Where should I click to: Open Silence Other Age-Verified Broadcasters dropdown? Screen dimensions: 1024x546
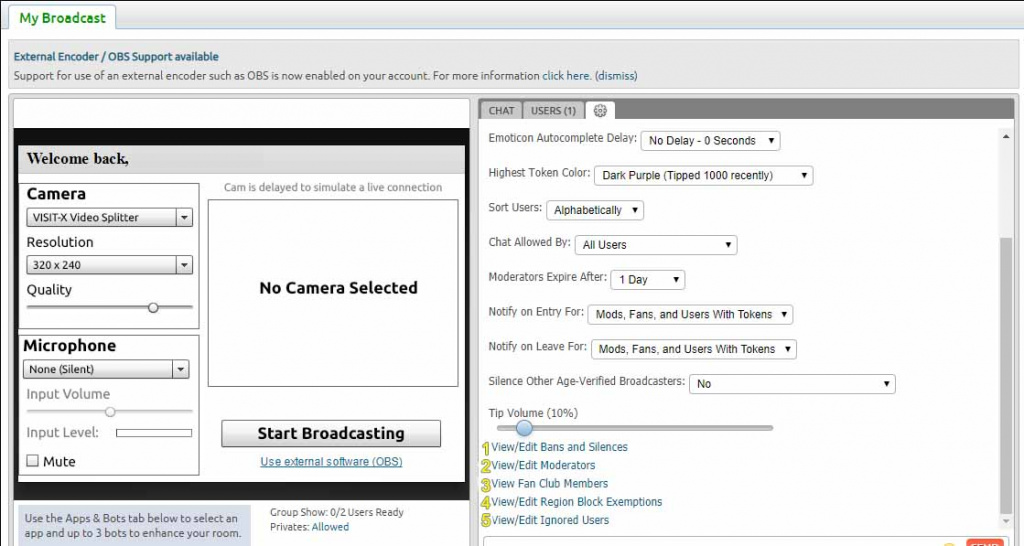pos(792,384)
